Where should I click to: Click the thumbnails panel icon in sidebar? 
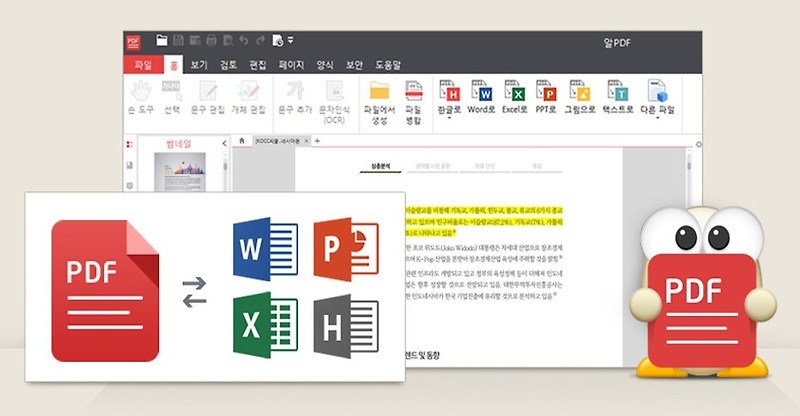pos(130,144)
